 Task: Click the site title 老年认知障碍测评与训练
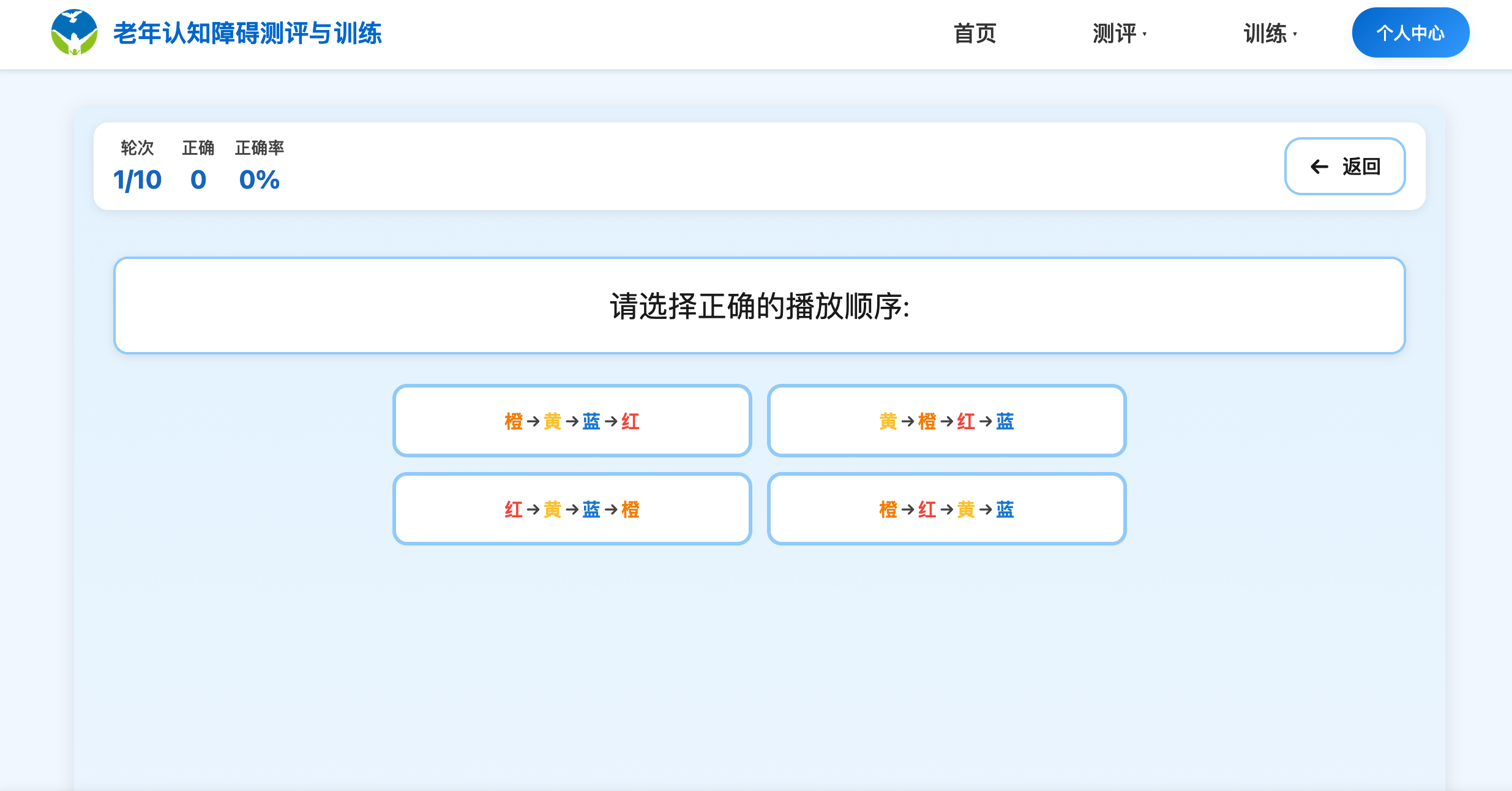pos(247,34)
